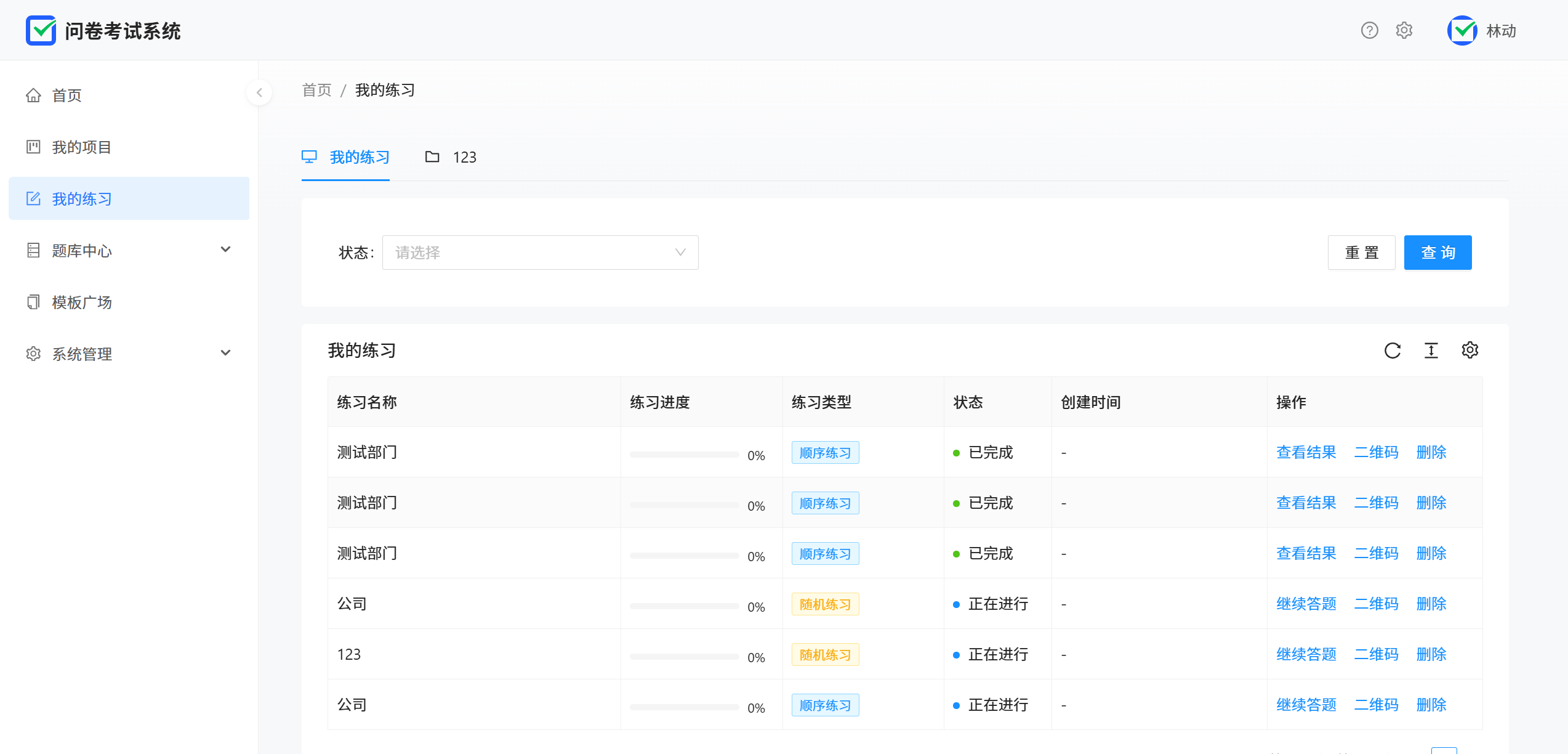
Task: Open 模板广场 in the sidebar
Action: click(x=81, y=302)
